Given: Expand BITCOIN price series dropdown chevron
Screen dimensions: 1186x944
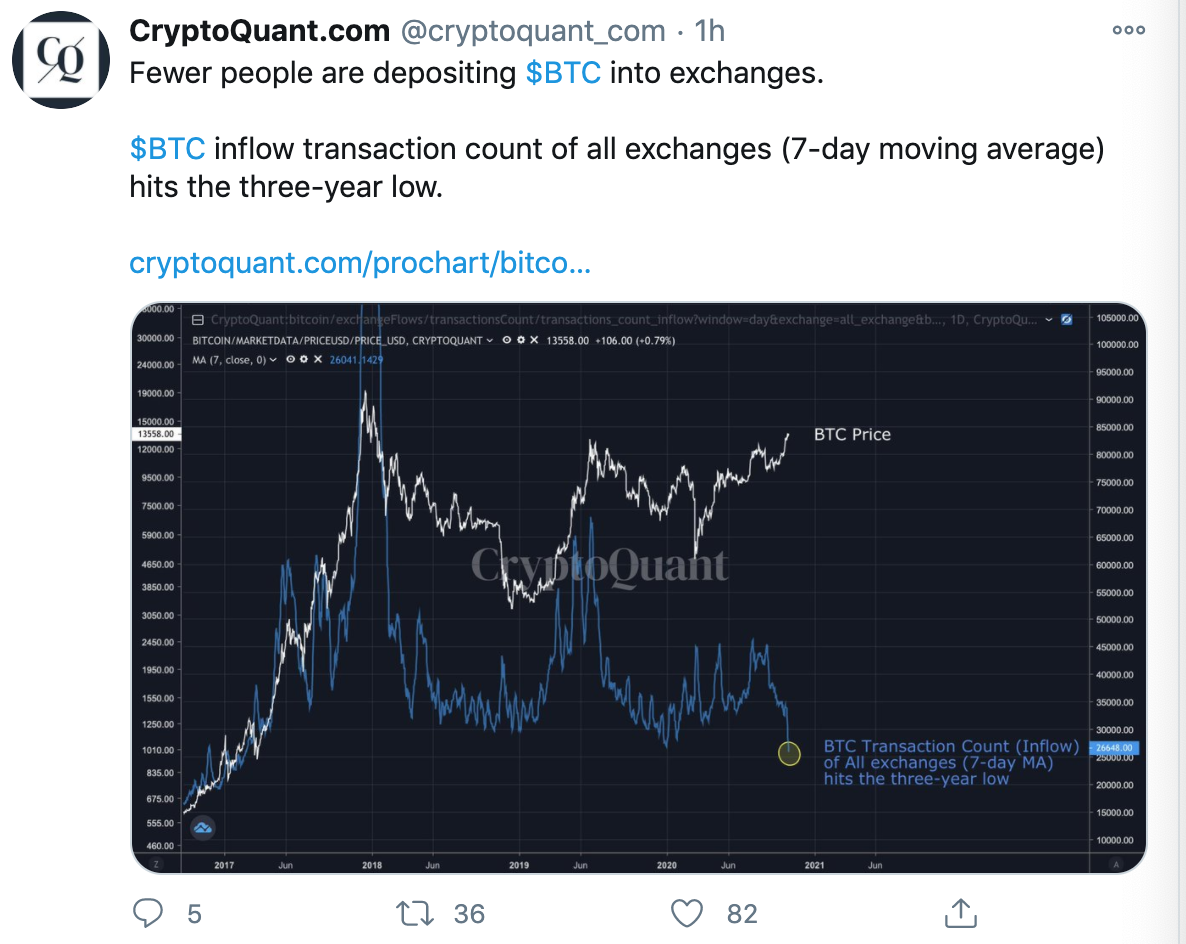Looking at the screenshot, I should (x=490, y=340).
